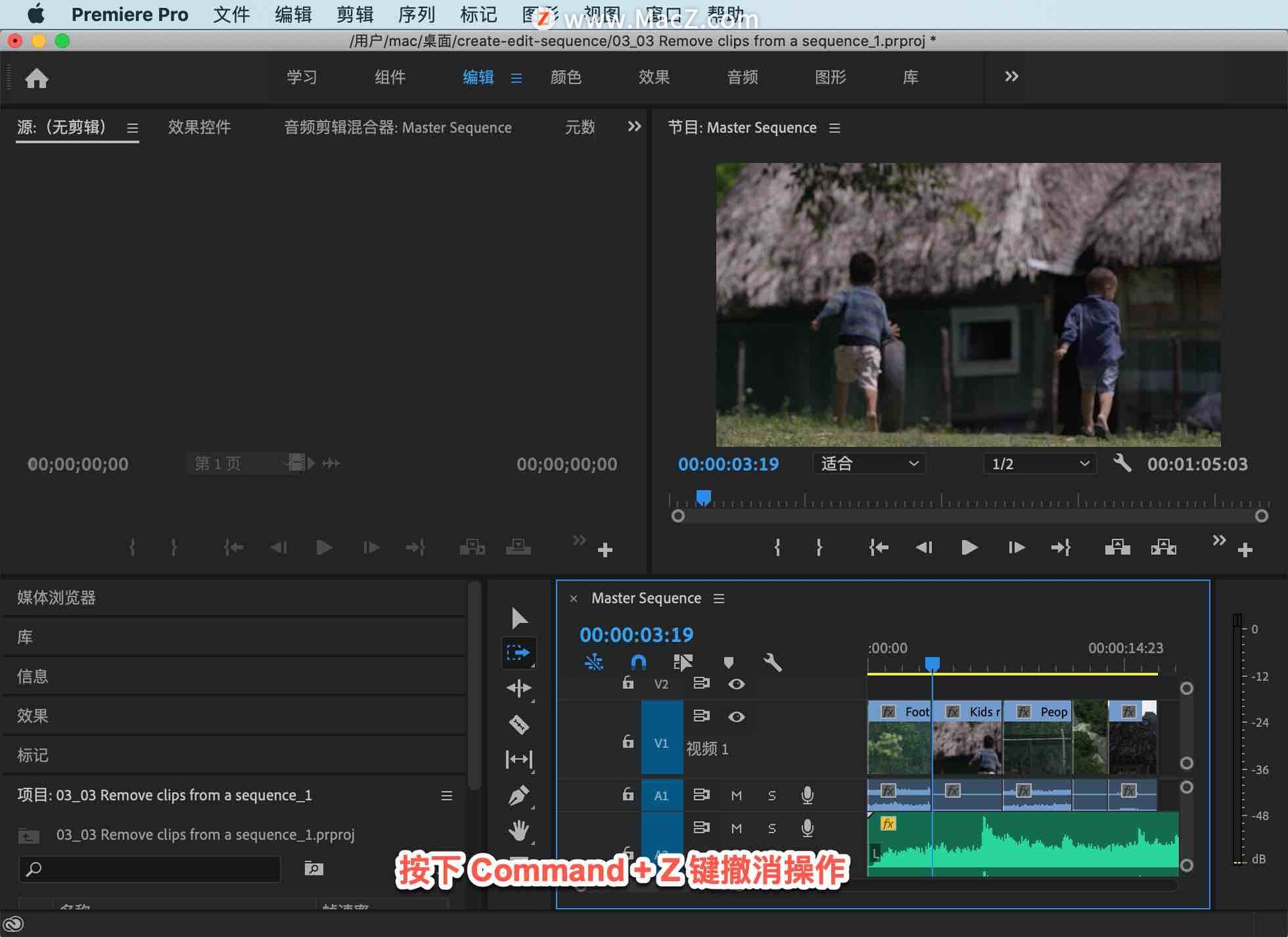1288x937 pixels.
Task: Open timeline display settings wrench
Action: [x=772, y=663]
